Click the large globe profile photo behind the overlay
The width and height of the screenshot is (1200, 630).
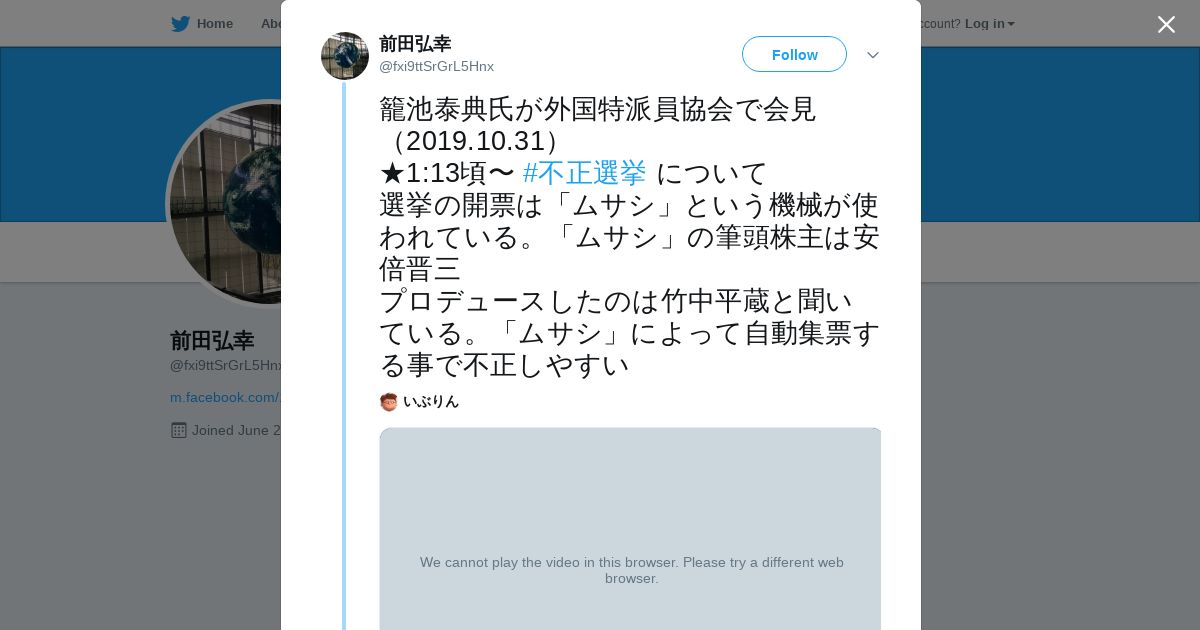tap(225, 205)
